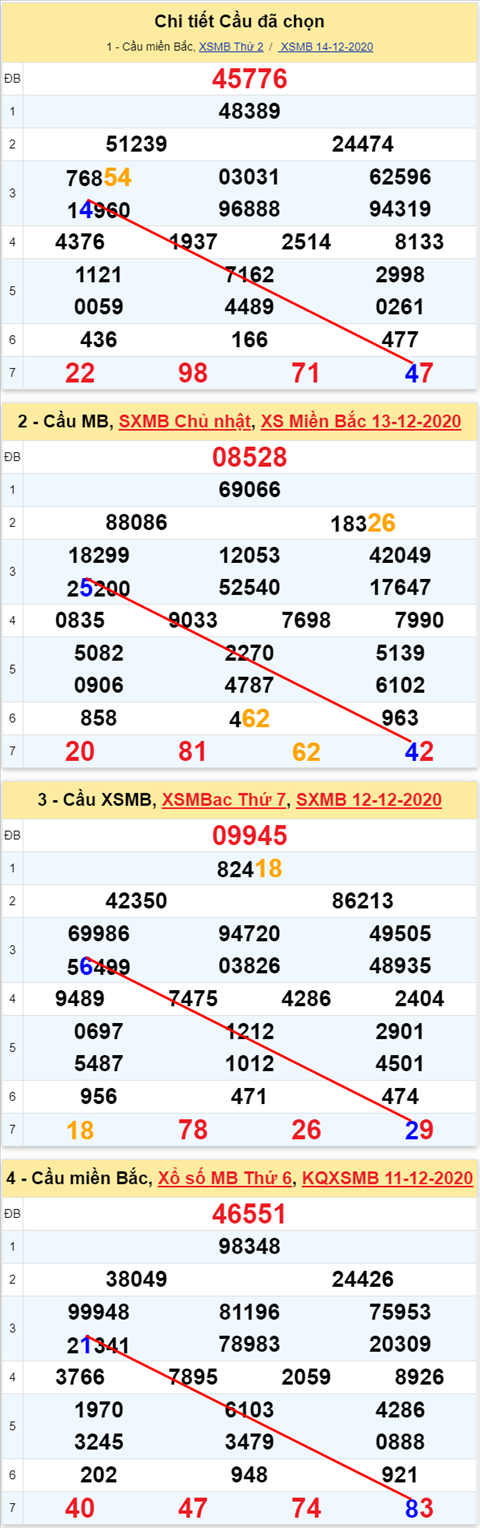This screenshot has height=1528, width=480.
Task: Click the header Chi tiết Cầu đã chọn
Action: [240, 21]
